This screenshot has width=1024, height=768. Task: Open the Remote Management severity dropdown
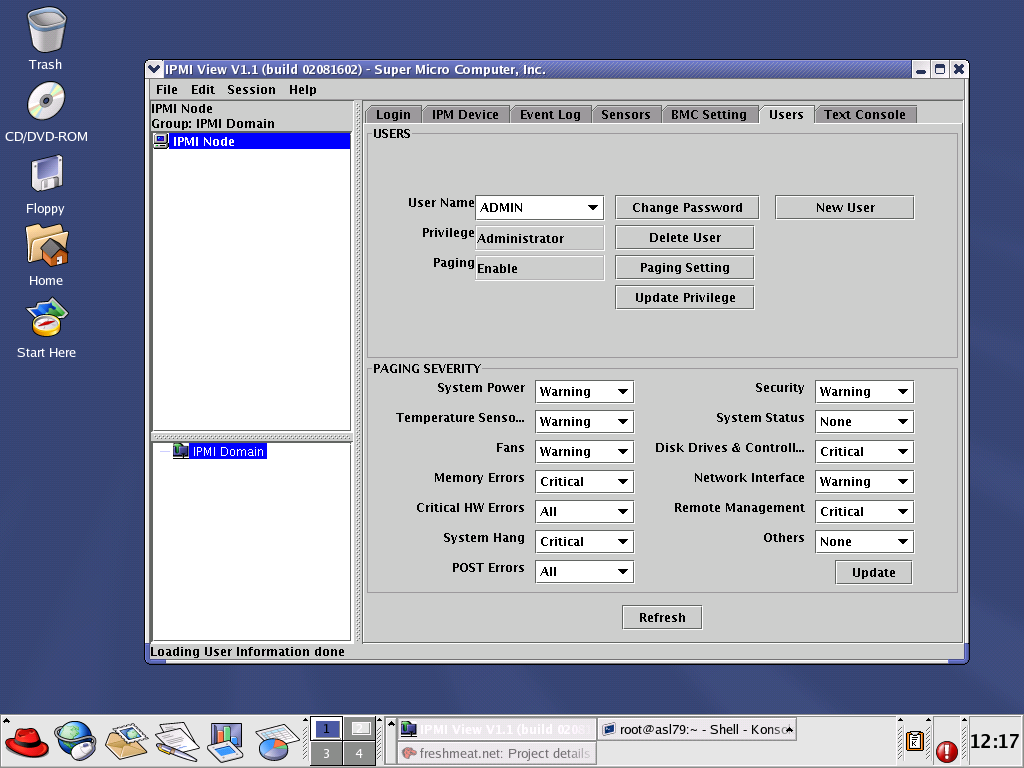coord(864,512)
